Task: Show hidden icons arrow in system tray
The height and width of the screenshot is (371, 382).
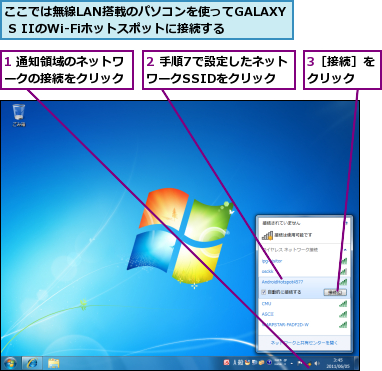Action: coord(292,363)
